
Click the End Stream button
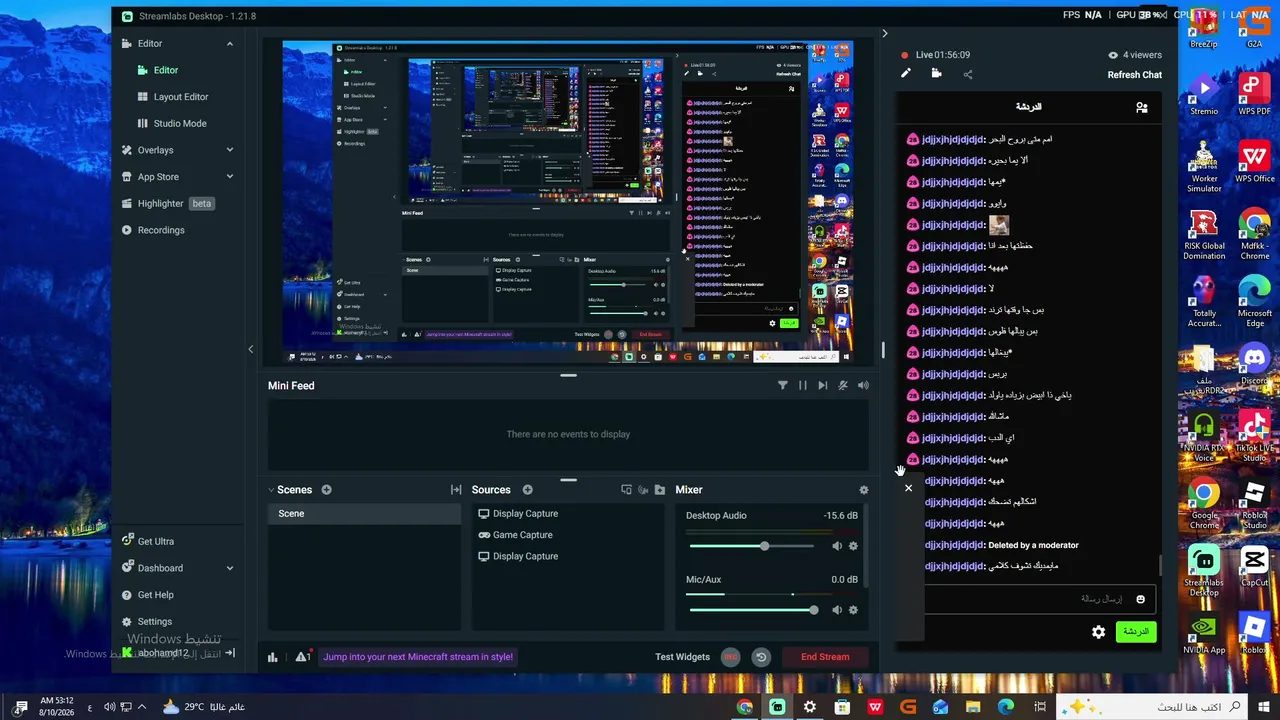coord(825,657)
